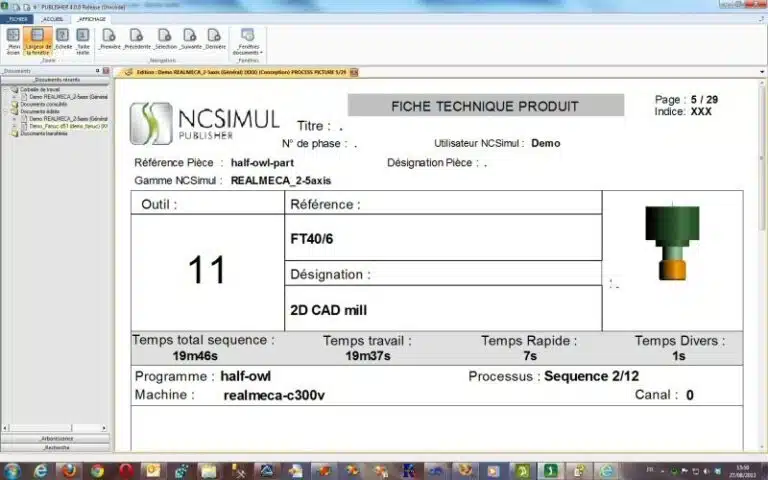Click the Échelle zoom icon
The image size is (768, 480).
tap(63, 38)
